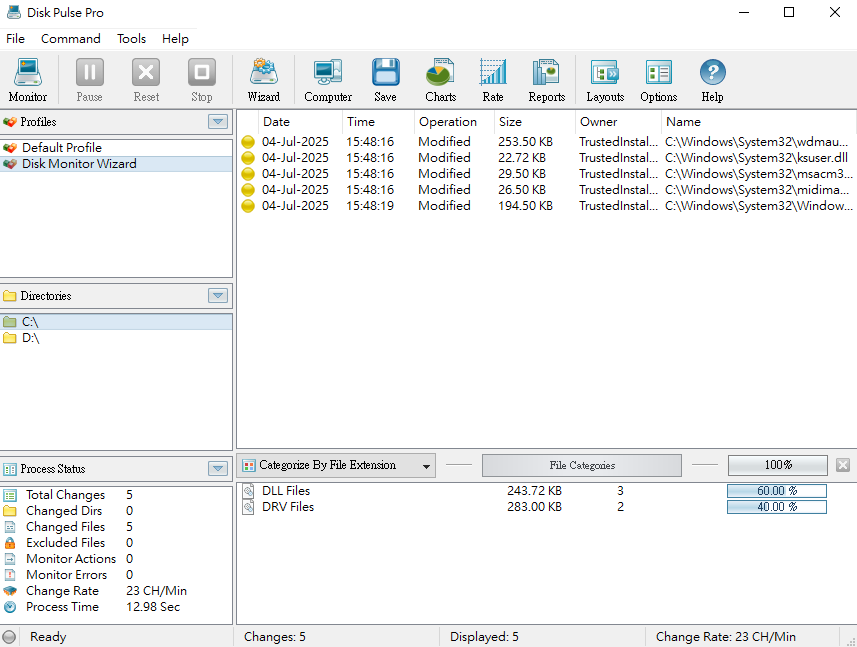Image resolution: width=857 pixels, height=647 pixels.
Task: Select the wdmau... file change row
Action: [x=547, y=142]
